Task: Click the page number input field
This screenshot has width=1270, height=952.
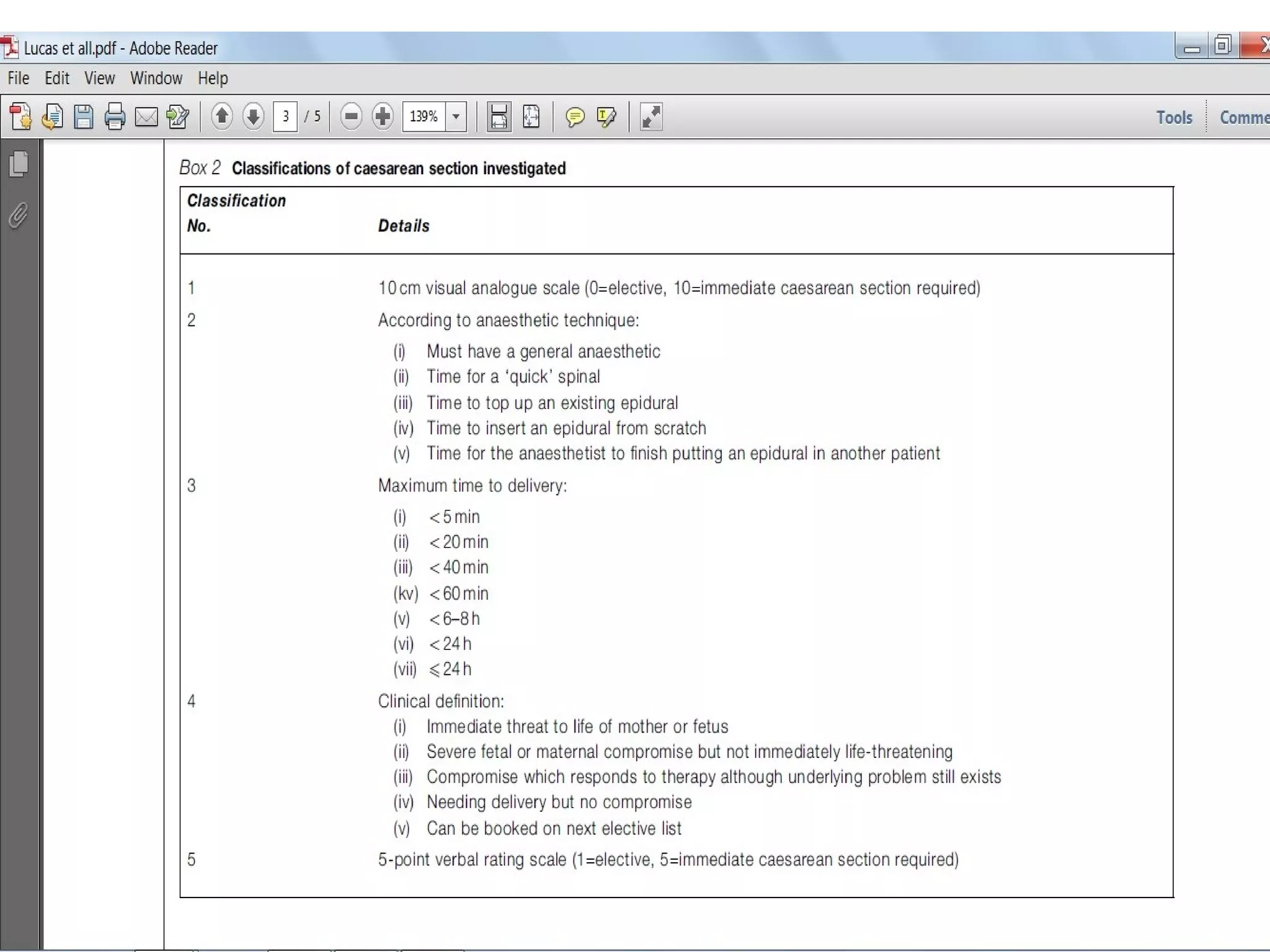Action: point(285,117)
